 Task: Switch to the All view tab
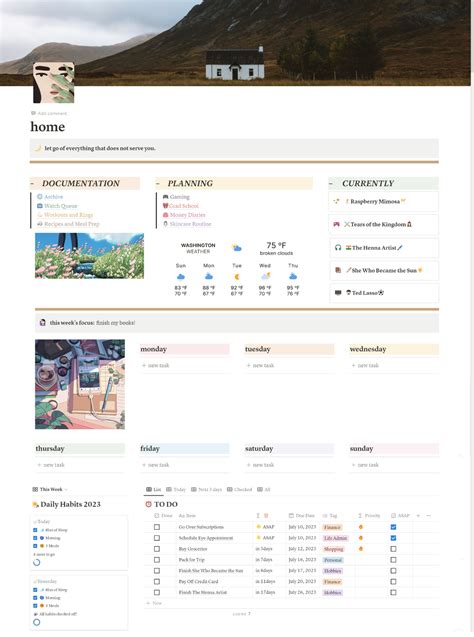tap(264, 490)
